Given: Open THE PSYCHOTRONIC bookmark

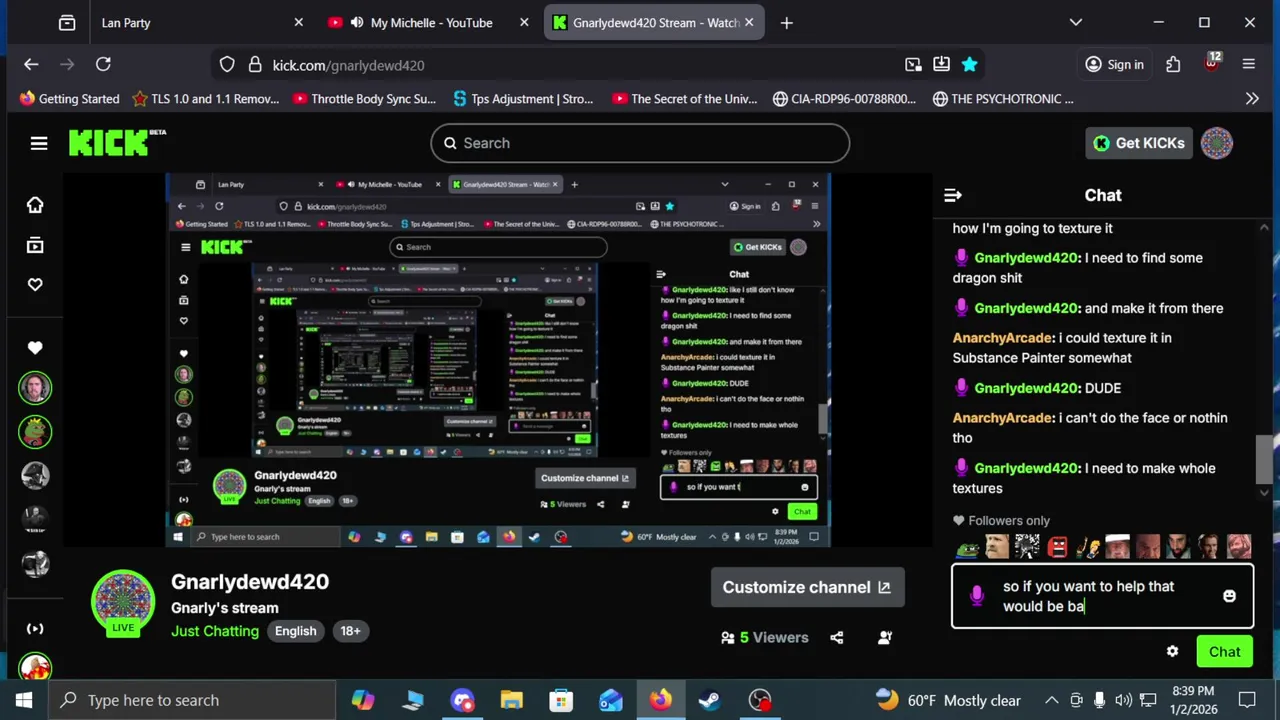Looking at the screenshot, I should tap(1003, 99).
